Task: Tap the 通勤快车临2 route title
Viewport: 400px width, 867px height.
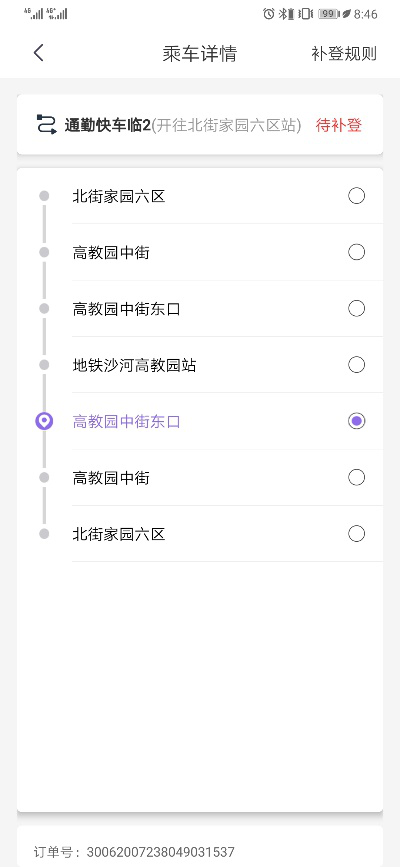Action: tap(107, 126)
